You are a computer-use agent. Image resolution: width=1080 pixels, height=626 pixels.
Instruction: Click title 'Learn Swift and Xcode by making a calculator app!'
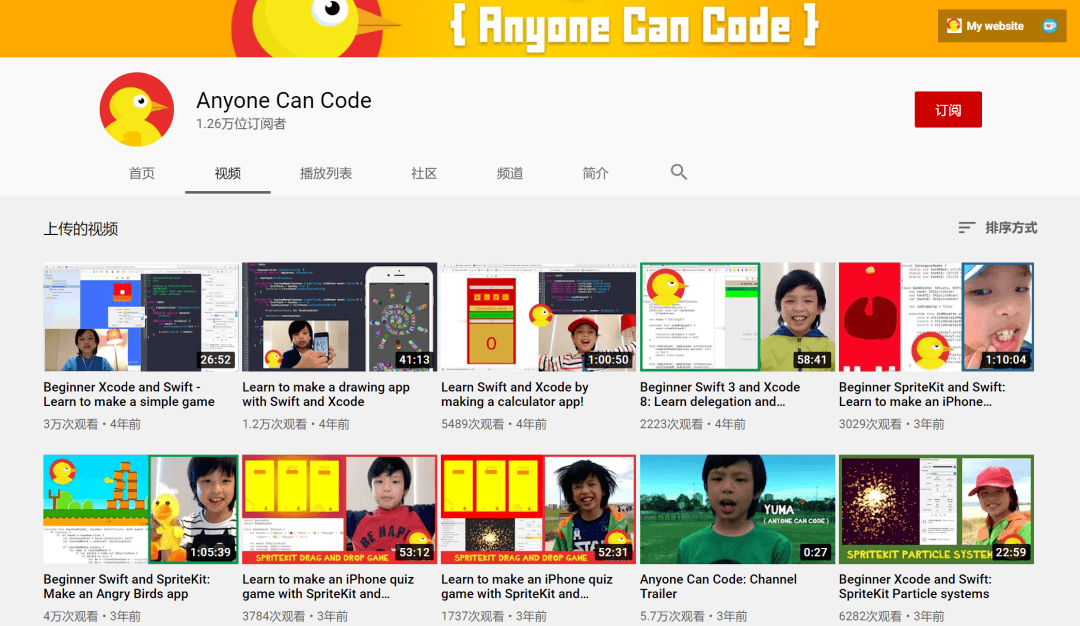[515, 395]
